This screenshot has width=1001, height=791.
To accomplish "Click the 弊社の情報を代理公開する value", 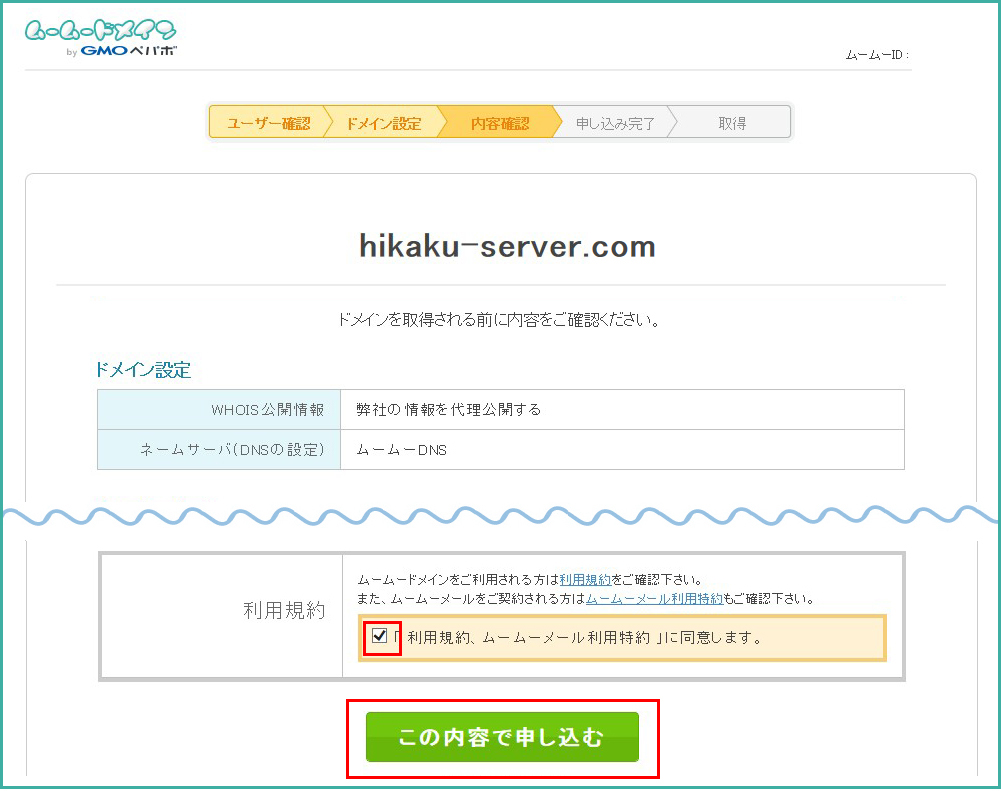I will 448,410.
